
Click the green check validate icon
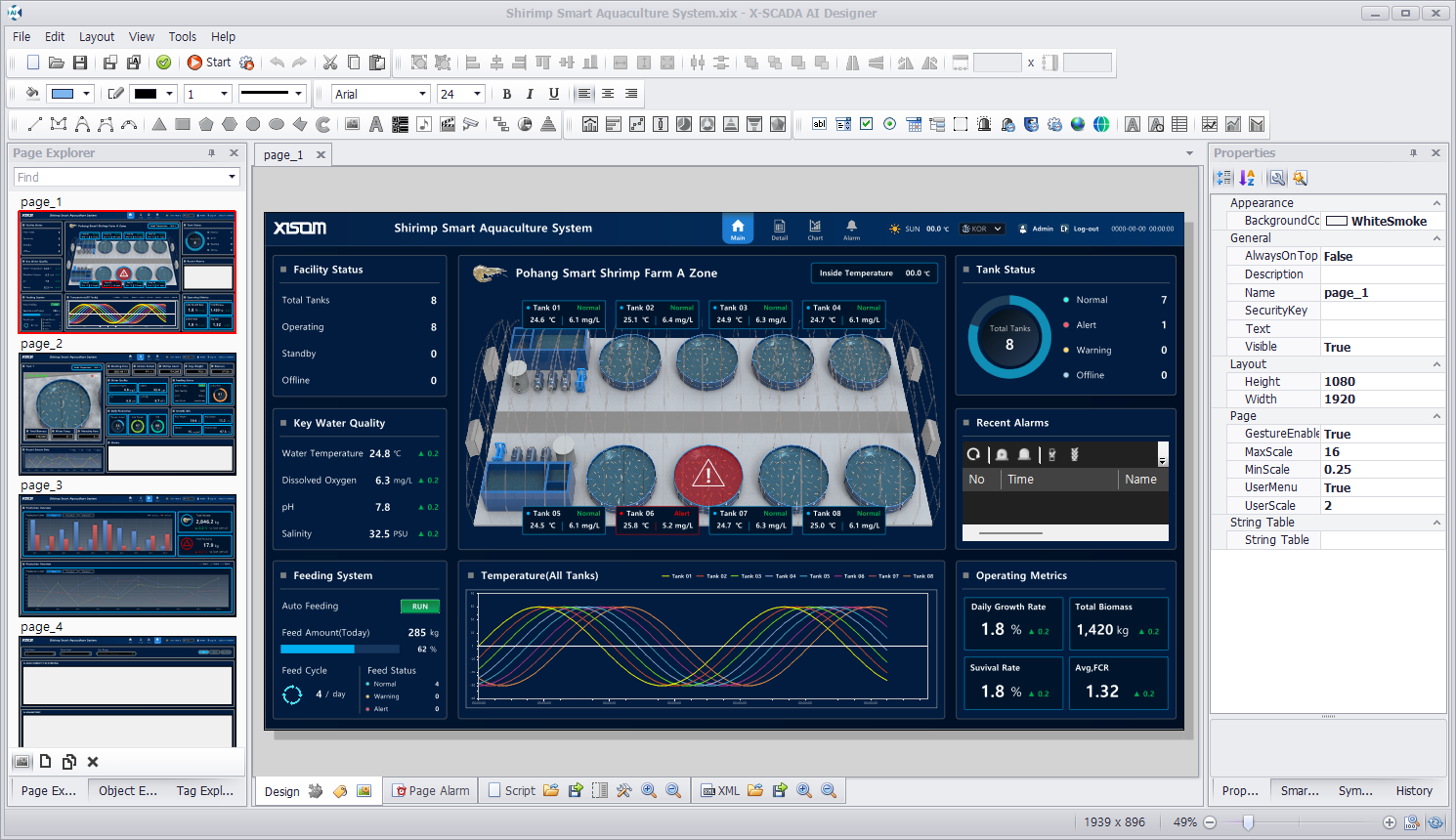[164, 63]
